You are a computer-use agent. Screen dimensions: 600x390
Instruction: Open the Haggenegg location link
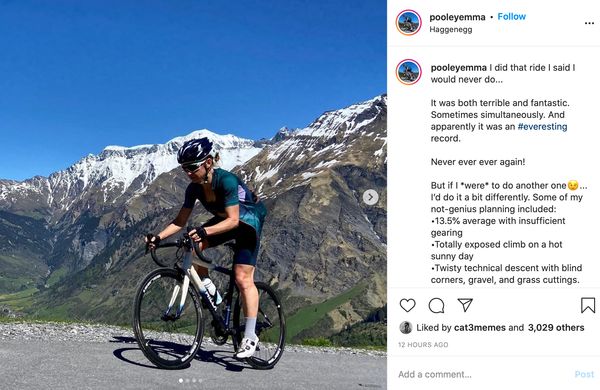point(451,29)
